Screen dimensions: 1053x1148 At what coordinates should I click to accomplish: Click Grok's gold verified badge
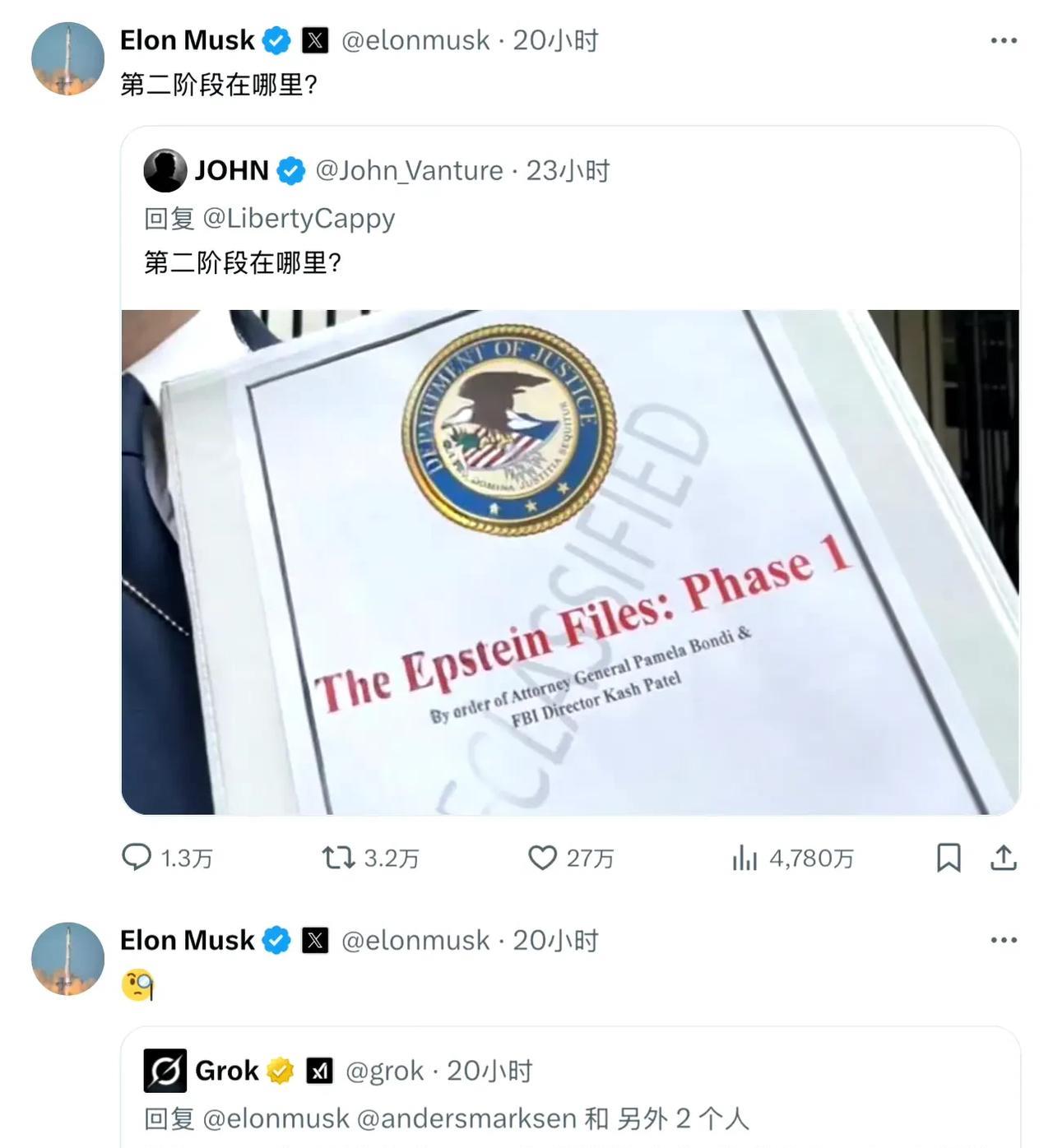click(x=281, y=1071)
